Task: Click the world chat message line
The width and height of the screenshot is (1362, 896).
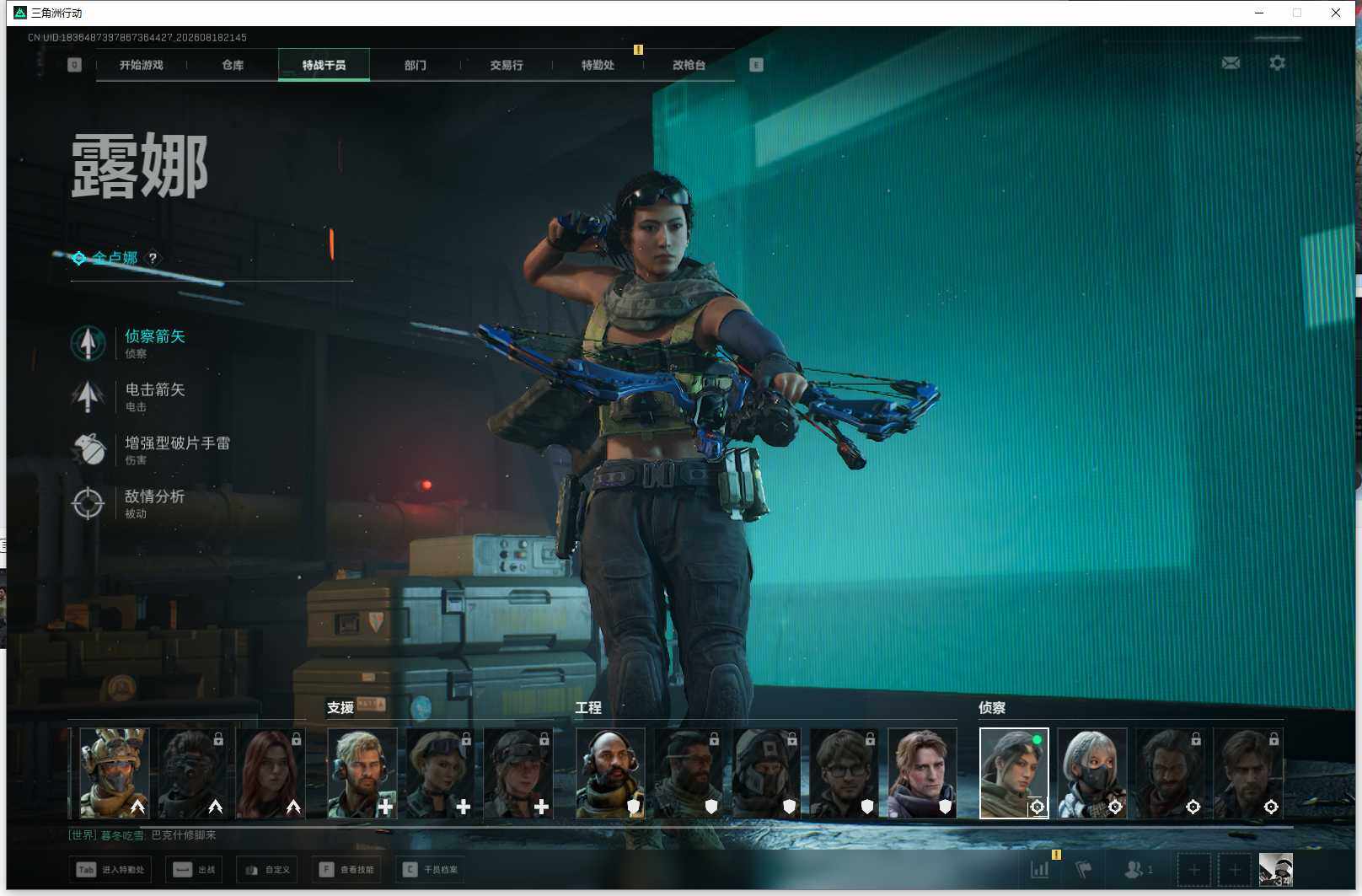Action: coord(142,835)
